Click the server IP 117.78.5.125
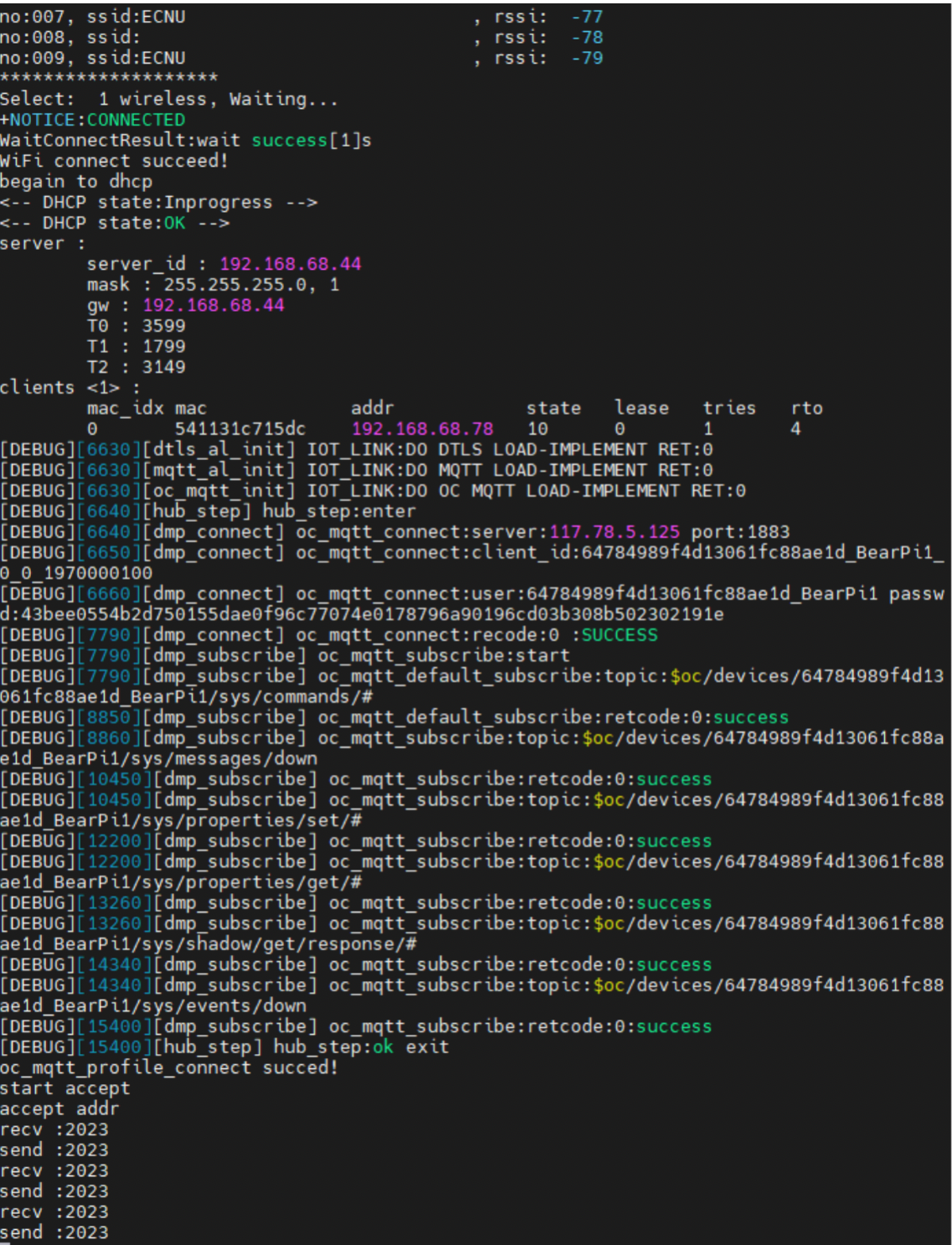The width and height of the screenshot is (952, 1245). (x=614, y=532)
